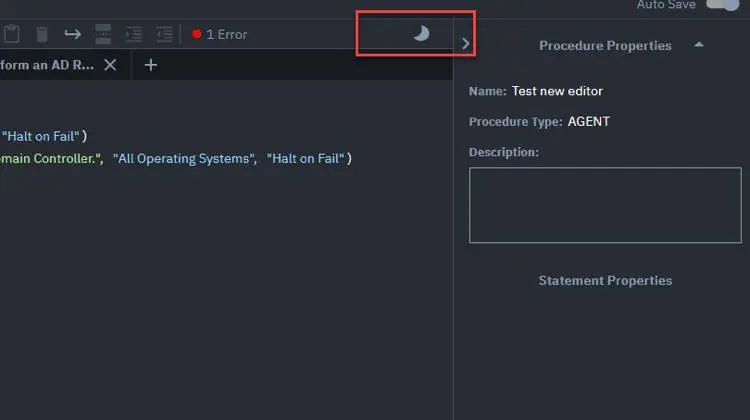The width and height of the screenshot is (750, 420).
Task: Collapse Procedure Properties using the triangle arrow
Action: [x=699, y=44]
